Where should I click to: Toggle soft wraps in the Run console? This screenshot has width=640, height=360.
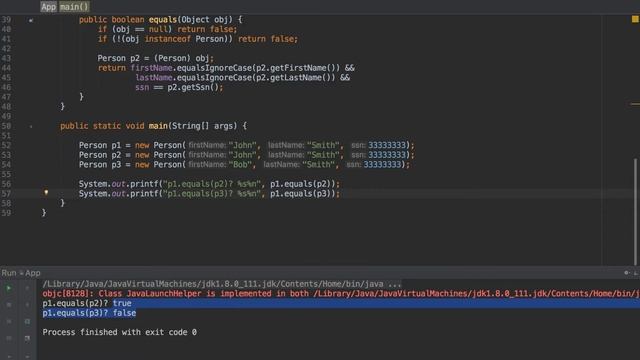(x=27, y=321)
